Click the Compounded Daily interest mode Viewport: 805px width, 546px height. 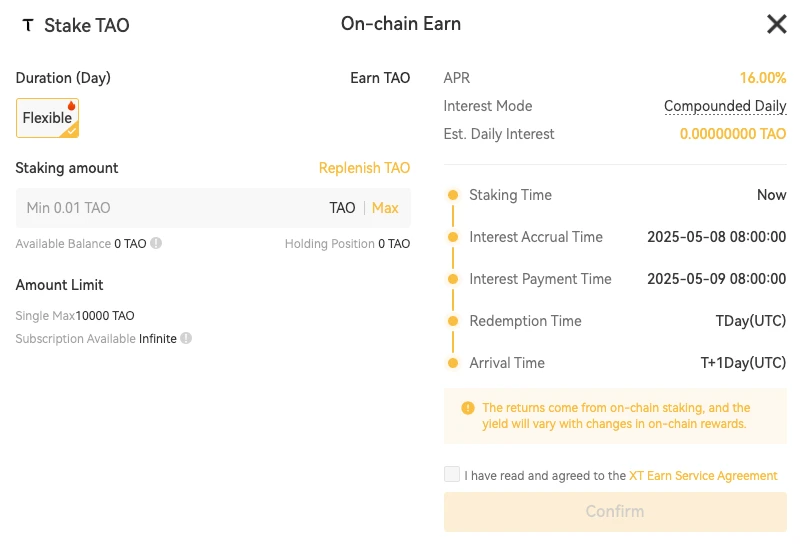tap(725, 106)
